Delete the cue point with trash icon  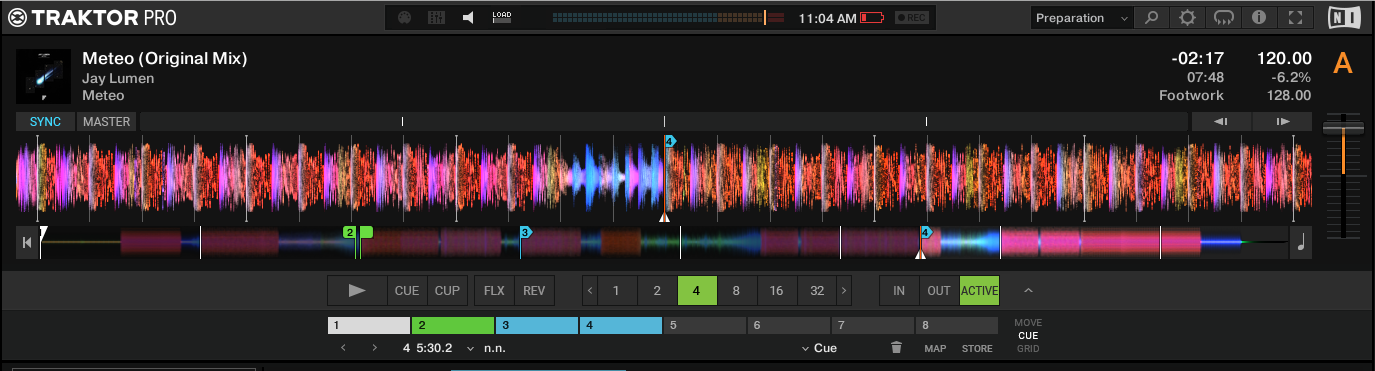click(x=896, y=348)
